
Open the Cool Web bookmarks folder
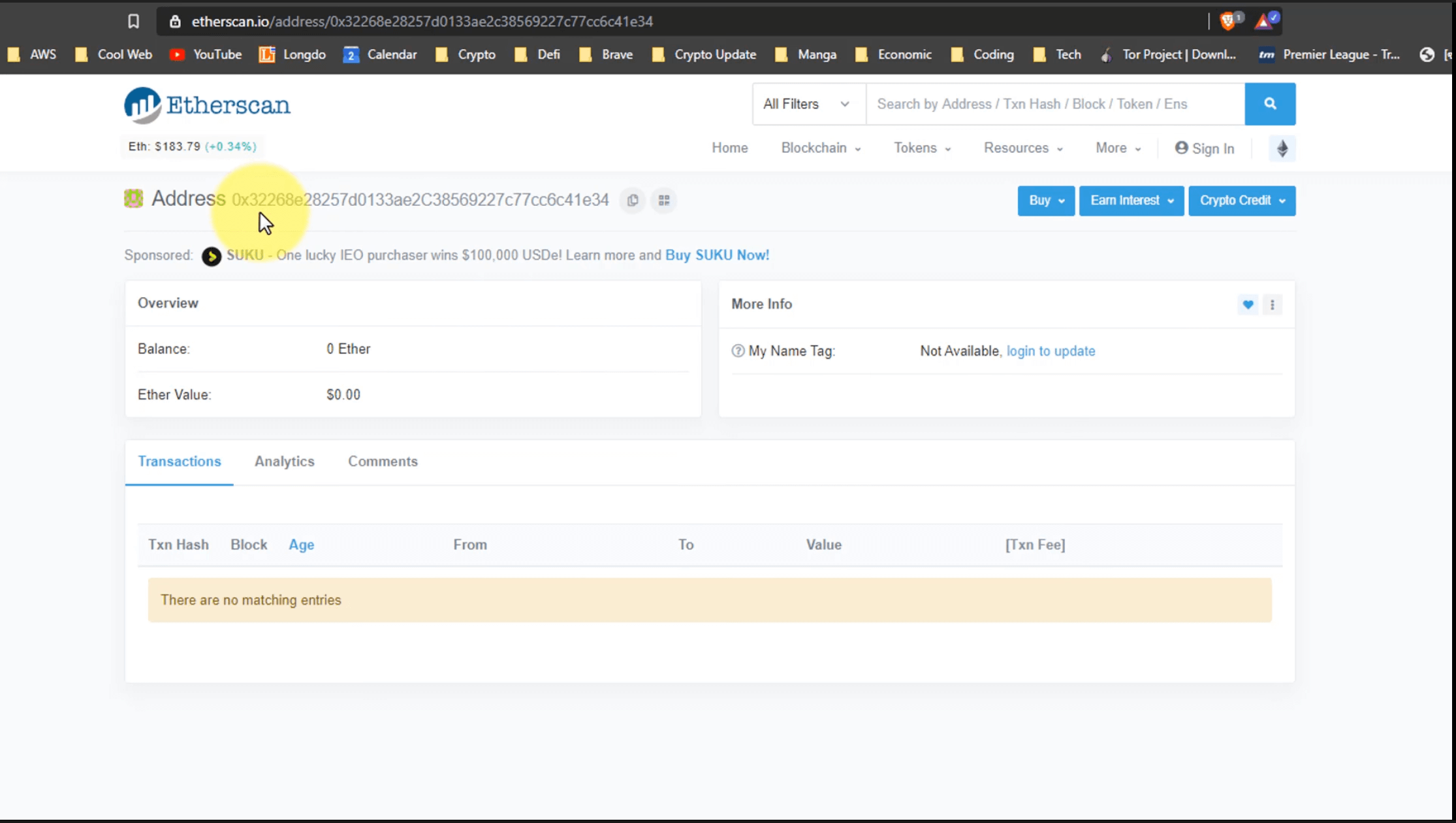[x=114, y=55]
